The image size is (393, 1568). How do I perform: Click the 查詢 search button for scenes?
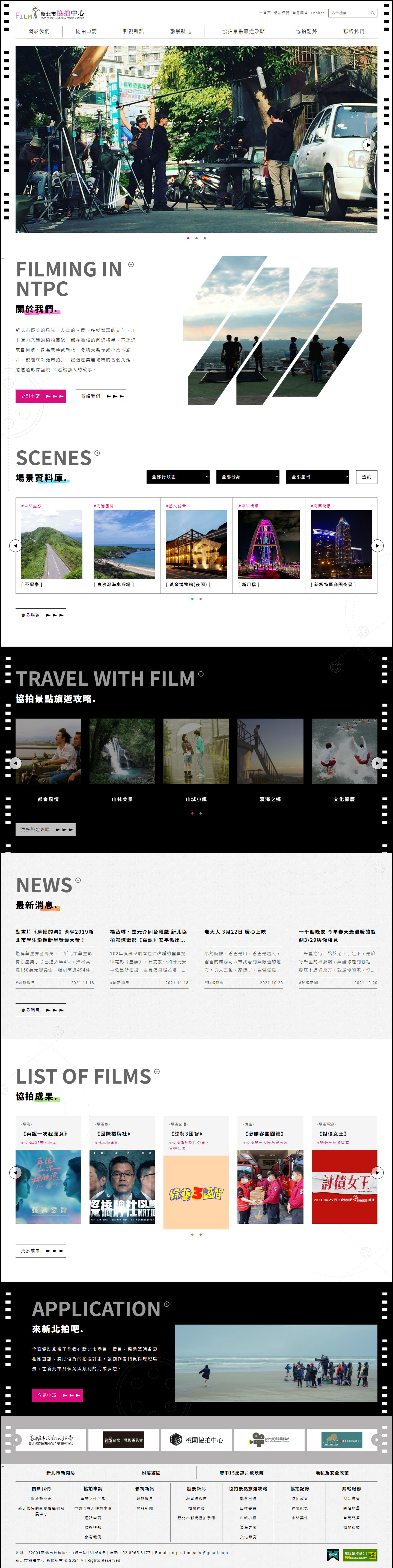pyautogui.click(x=366, y=477)
